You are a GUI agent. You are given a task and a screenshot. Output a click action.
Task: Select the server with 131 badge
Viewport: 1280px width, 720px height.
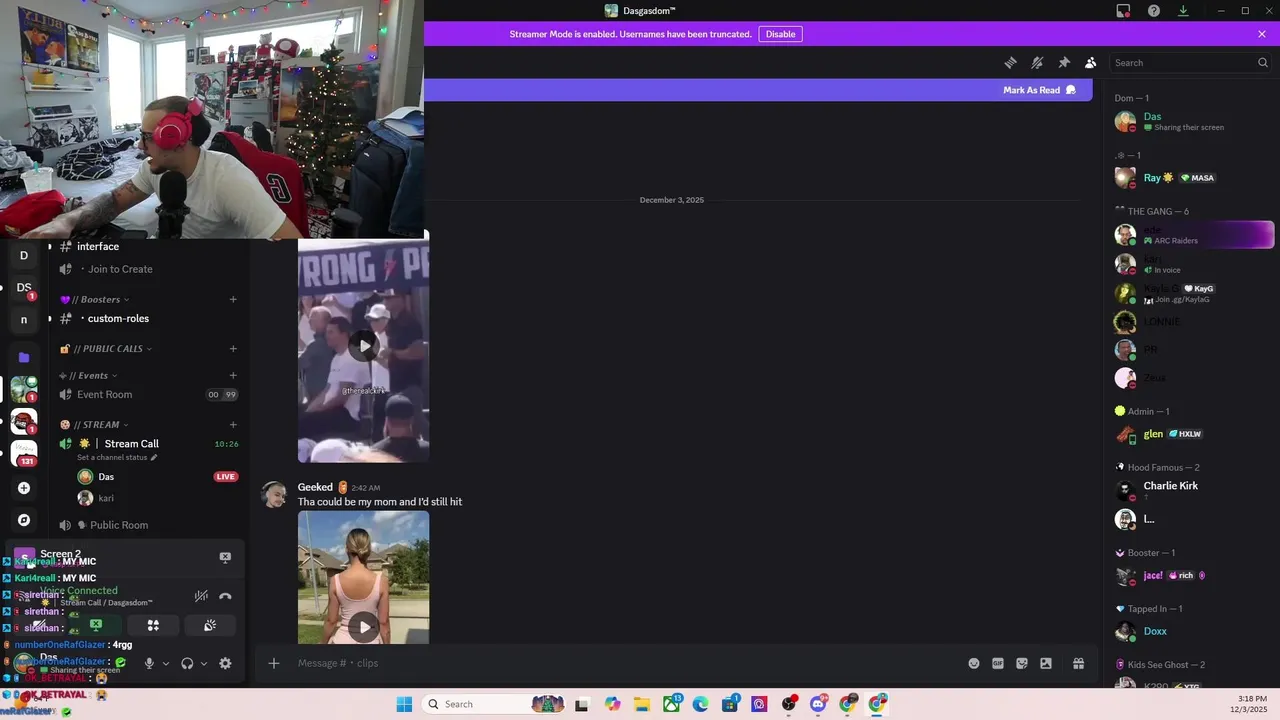[24, 453]
